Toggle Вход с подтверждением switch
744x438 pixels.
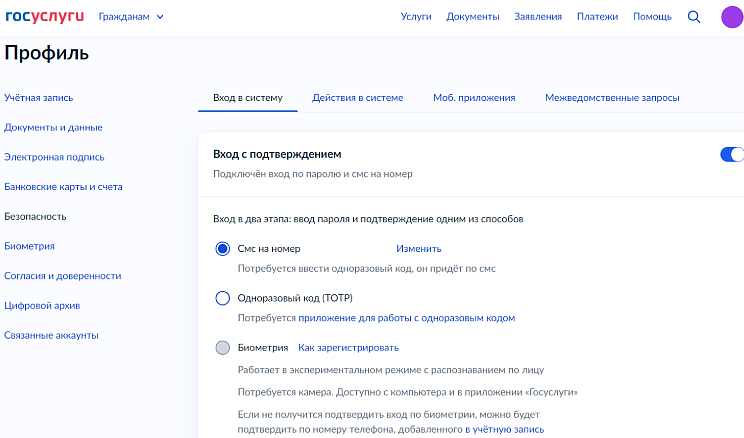[x=732, y=154]
